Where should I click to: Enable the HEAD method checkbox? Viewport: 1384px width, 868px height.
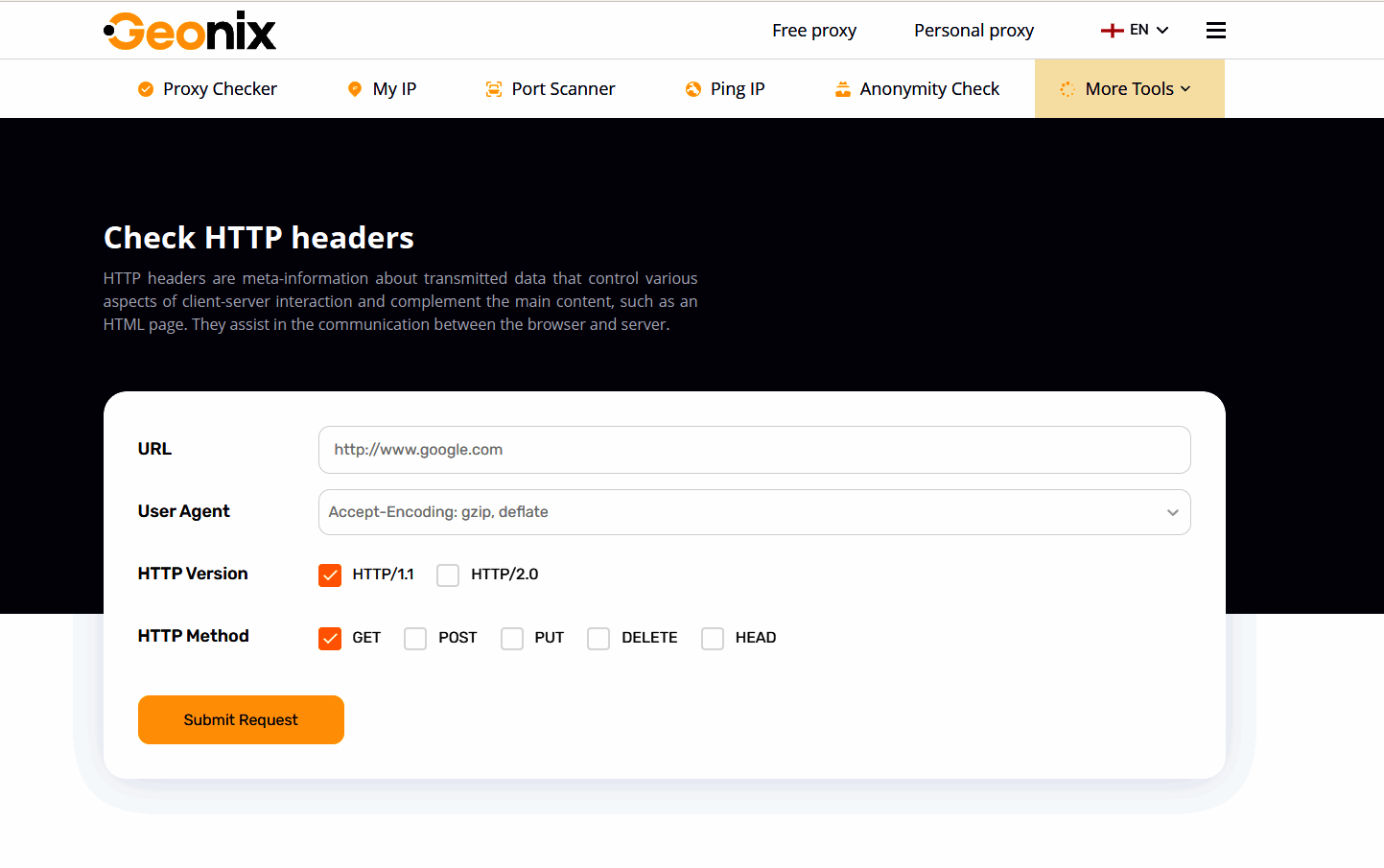click(712, 638)
